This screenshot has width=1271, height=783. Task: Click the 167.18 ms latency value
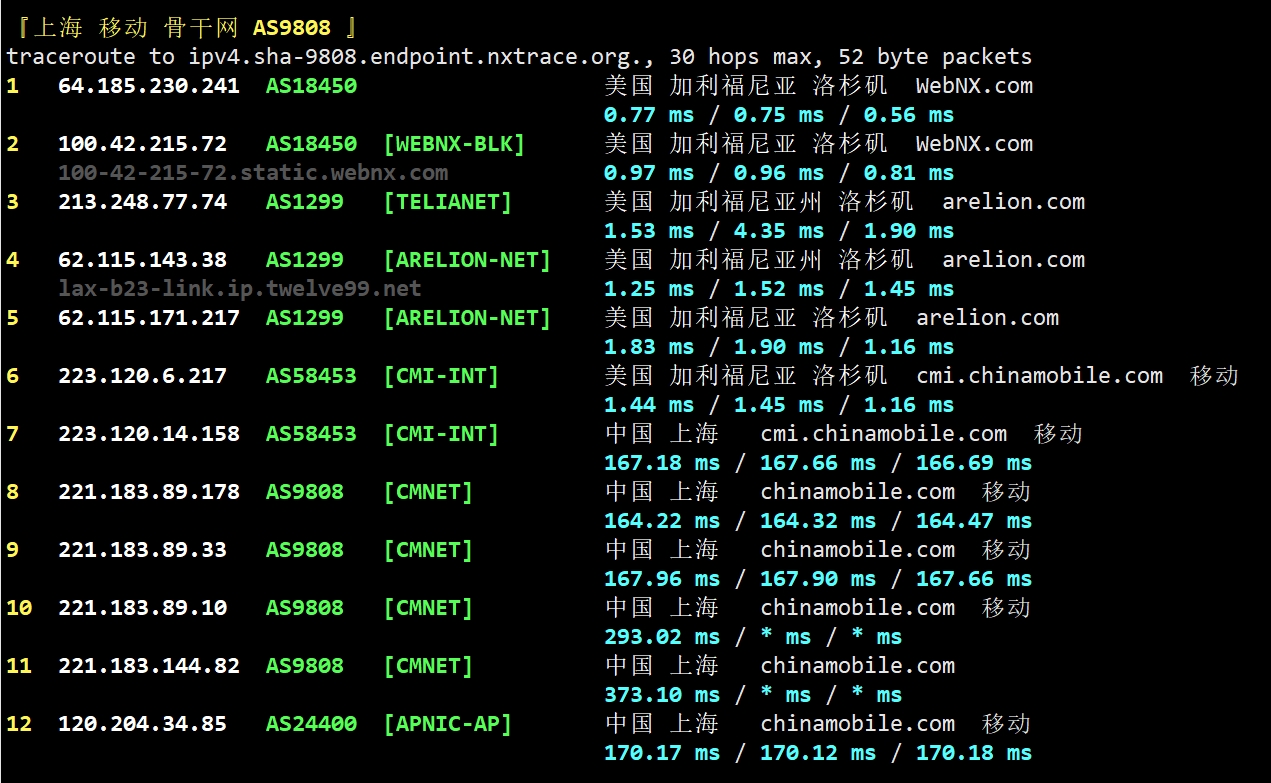point(662,463)
